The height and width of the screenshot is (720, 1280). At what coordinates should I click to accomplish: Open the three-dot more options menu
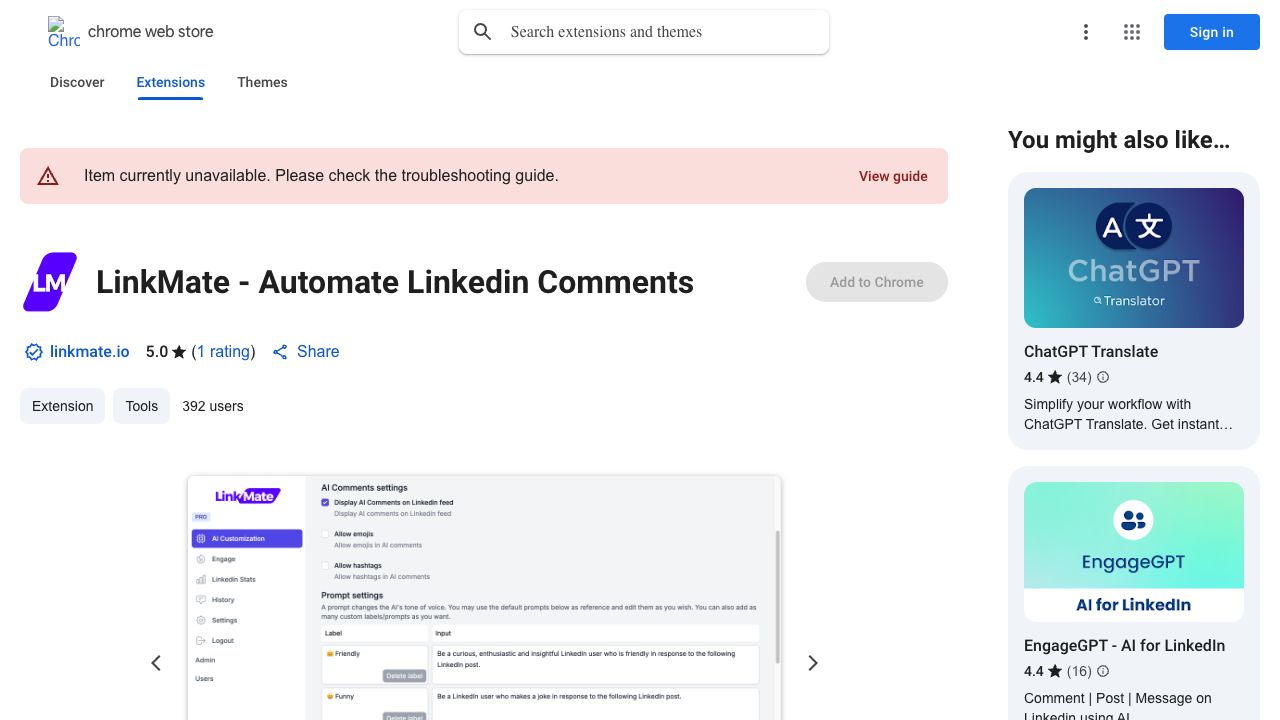point(1085,32)
